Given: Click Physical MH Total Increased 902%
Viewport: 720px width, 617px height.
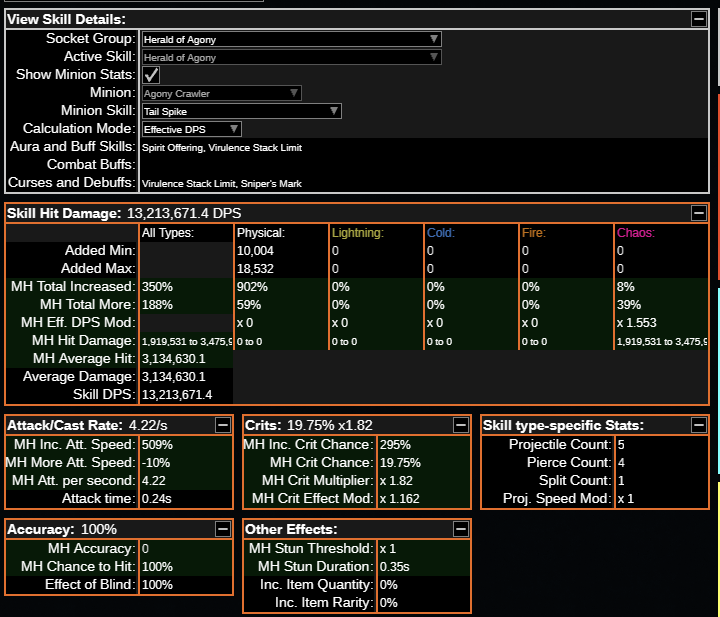Looking at the screenshot, I should click(x=252, y=287).
